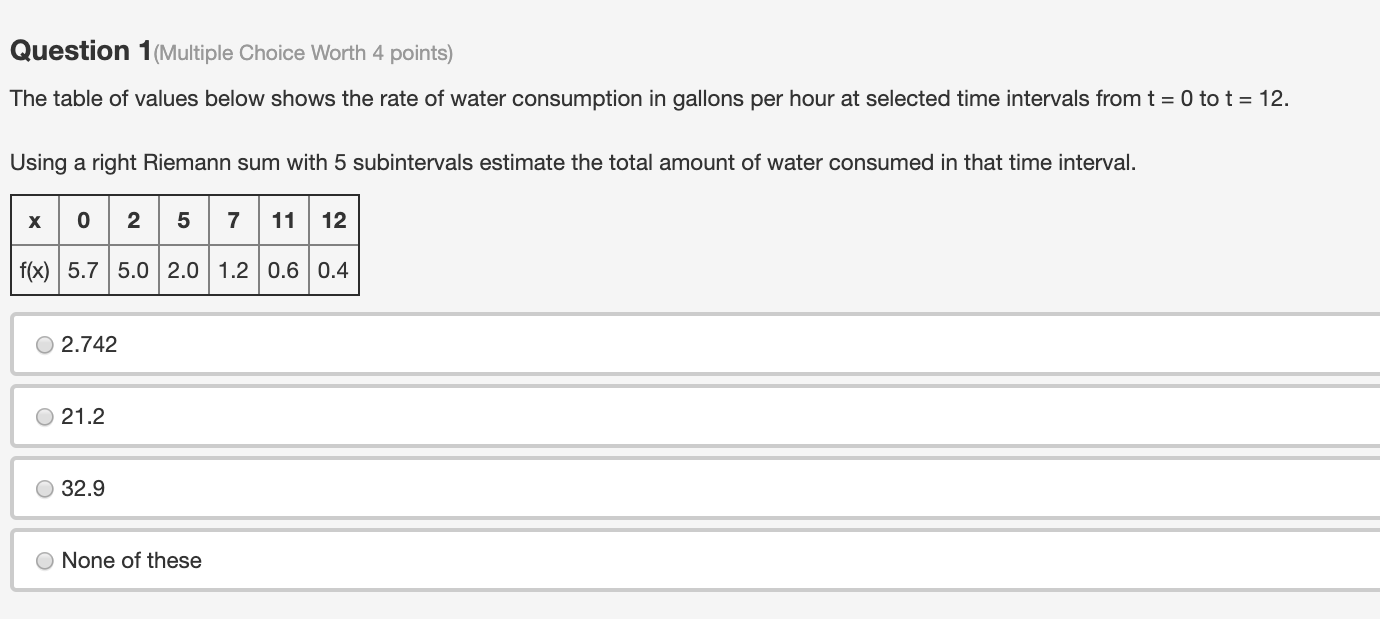Viewport: 1380px width, 619px height.
Task: Click the f(x) row label cell
Action: [34, 270]
